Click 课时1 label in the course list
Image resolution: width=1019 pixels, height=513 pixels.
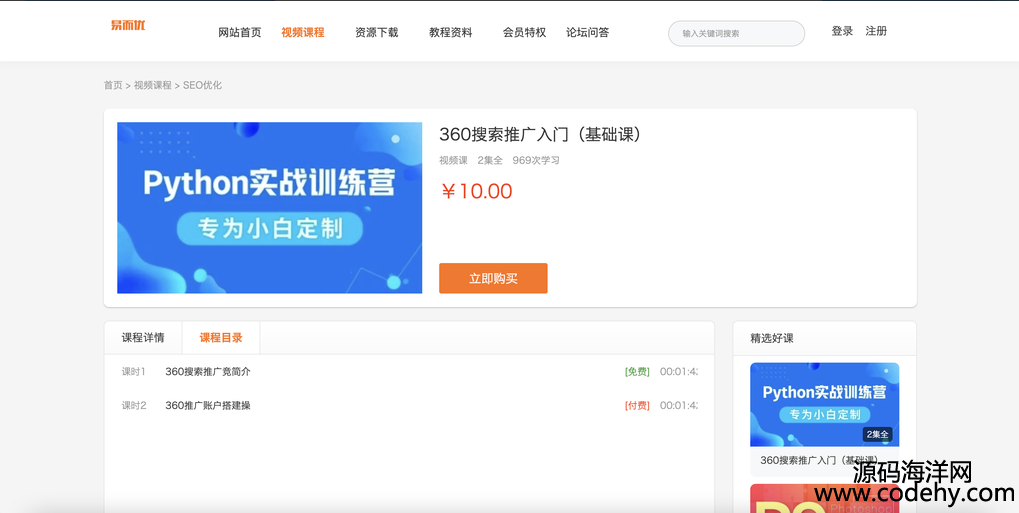point(134,372)
